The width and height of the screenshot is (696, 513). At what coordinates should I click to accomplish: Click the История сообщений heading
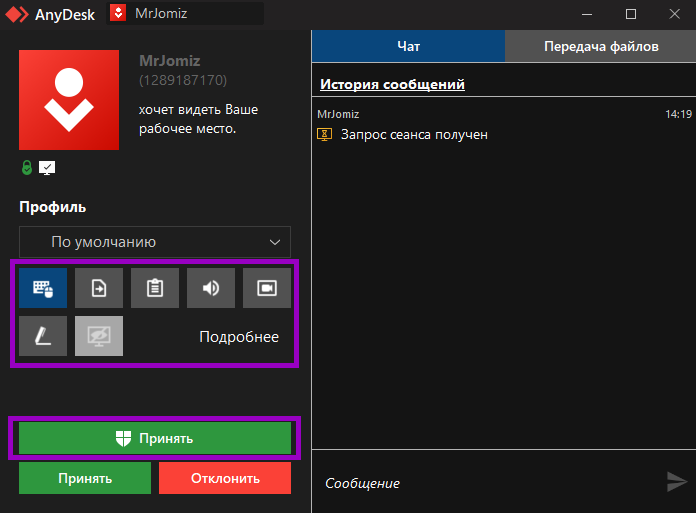pos(392,84)
